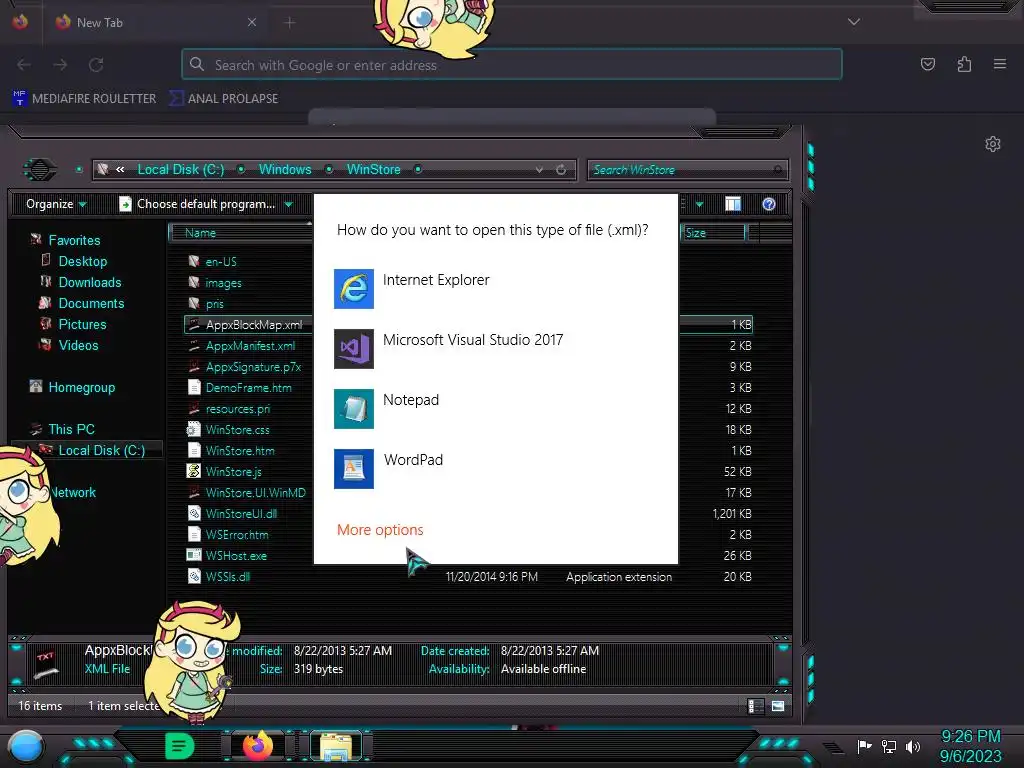The width and height of the screenshot is (1024, 768).
Task: Select the en-US folder
Action: click(221, 261)
